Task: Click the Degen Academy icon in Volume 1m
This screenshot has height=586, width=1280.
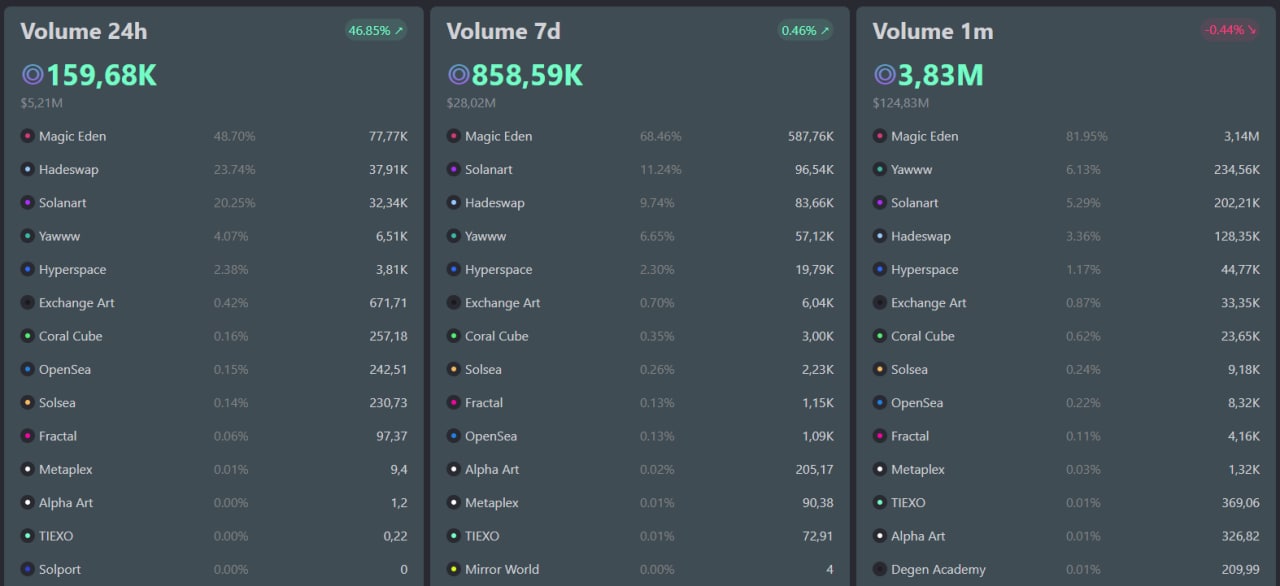Action: point(880,570)
